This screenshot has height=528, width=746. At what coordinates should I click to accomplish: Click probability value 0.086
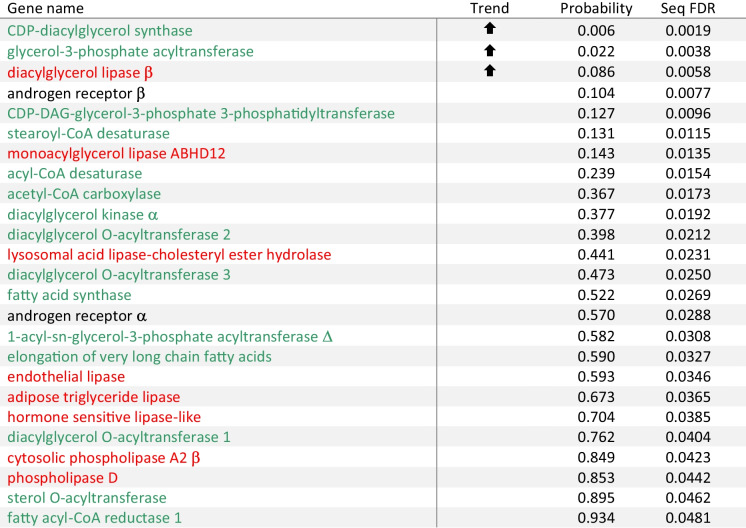point(596,72)
